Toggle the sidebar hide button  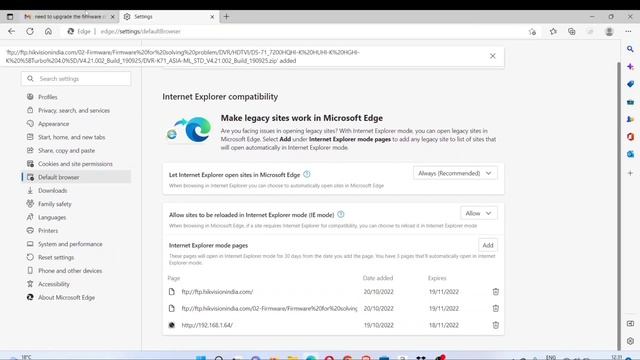point(630,324)
